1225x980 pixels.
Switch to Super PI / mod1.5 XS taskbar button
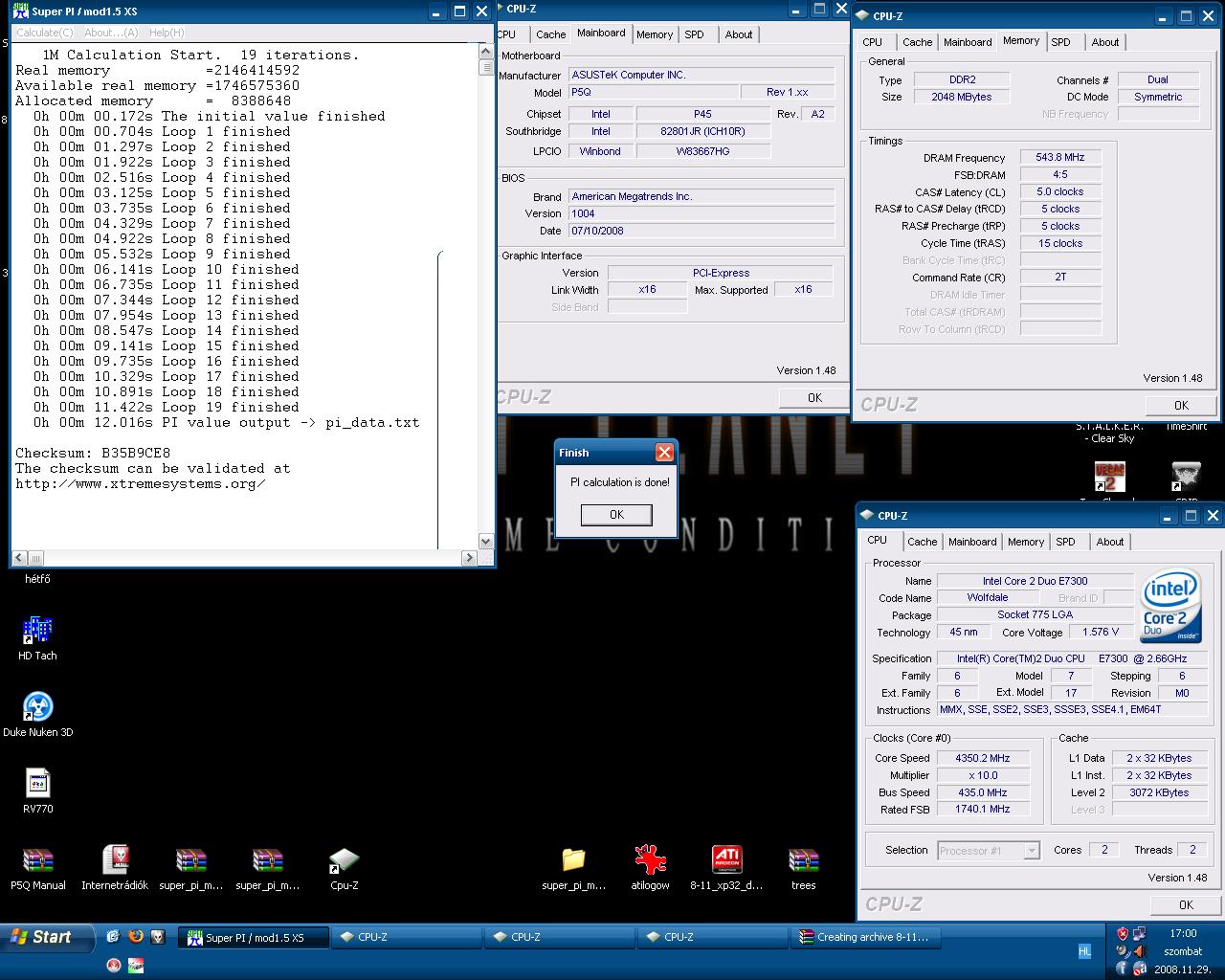tap(254, 938)
